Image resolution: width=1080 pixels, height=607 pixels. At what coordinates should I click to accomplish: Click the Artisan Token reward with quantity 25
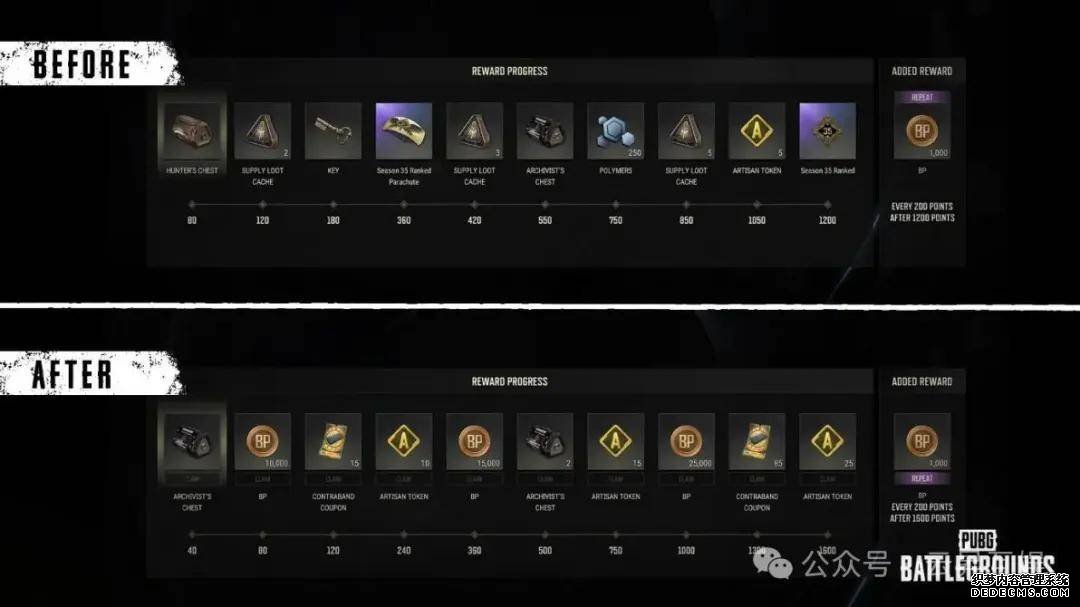click(x=827, y=442)
